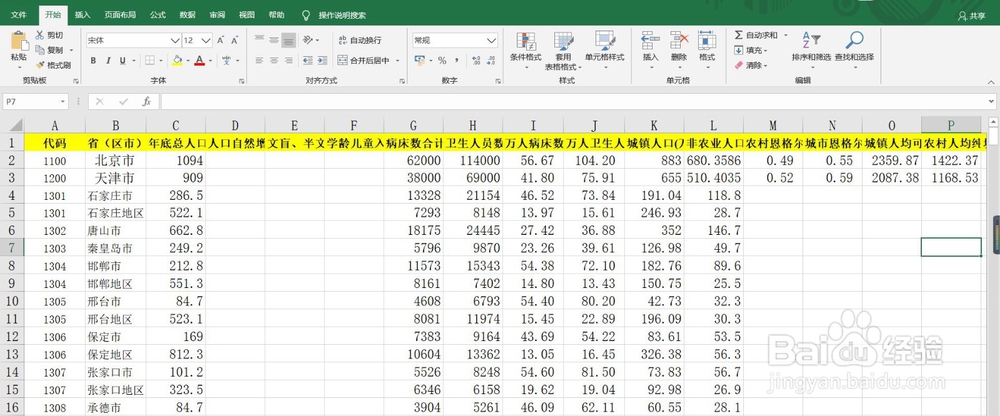Image resolution: width=1000 pixels, height=416 pixels.
Task: Expand the formula bar chevron
Action: click(991, 101)
